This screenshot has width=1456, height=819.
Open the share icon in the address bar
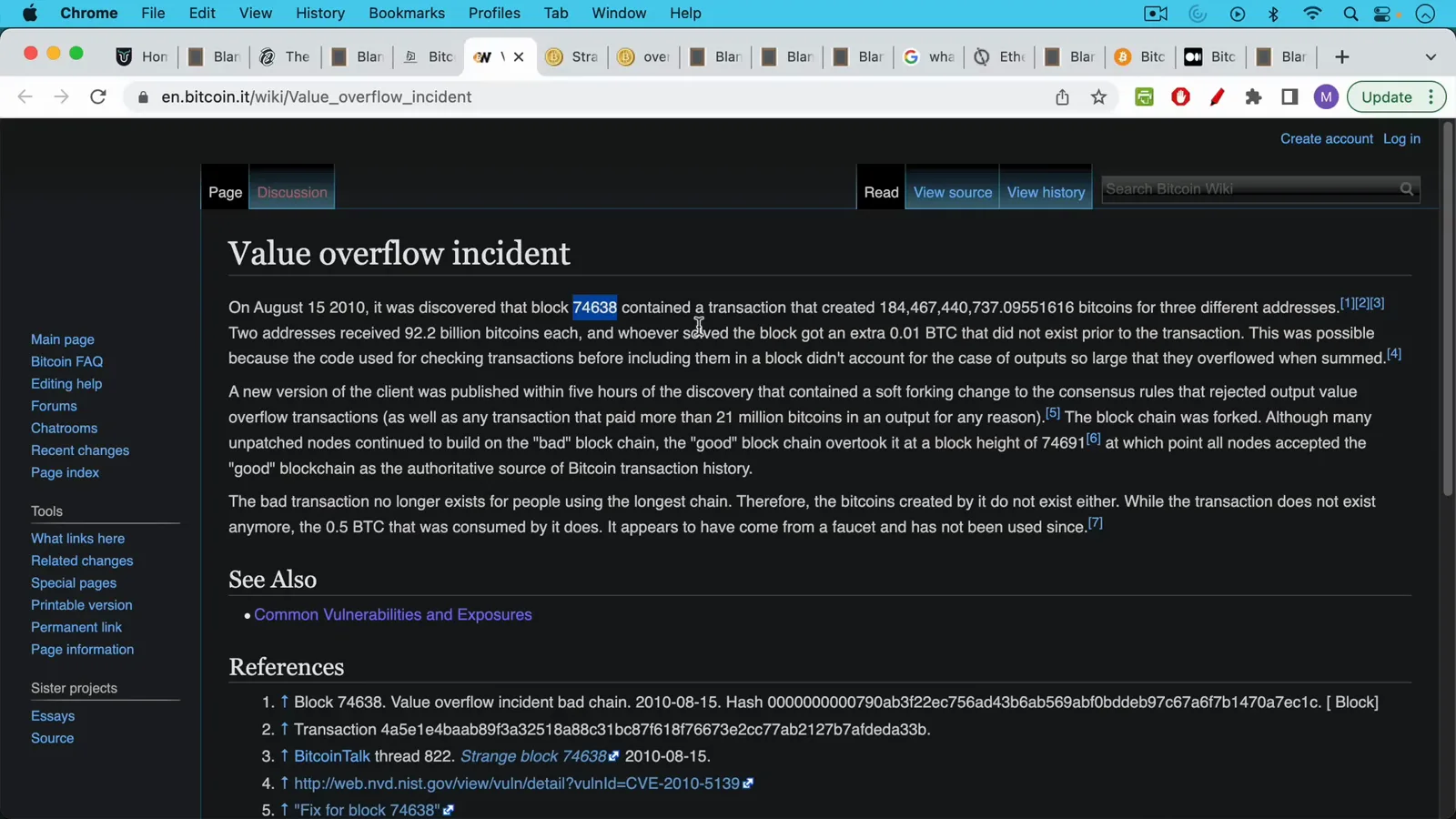[x=1062, y=96]
